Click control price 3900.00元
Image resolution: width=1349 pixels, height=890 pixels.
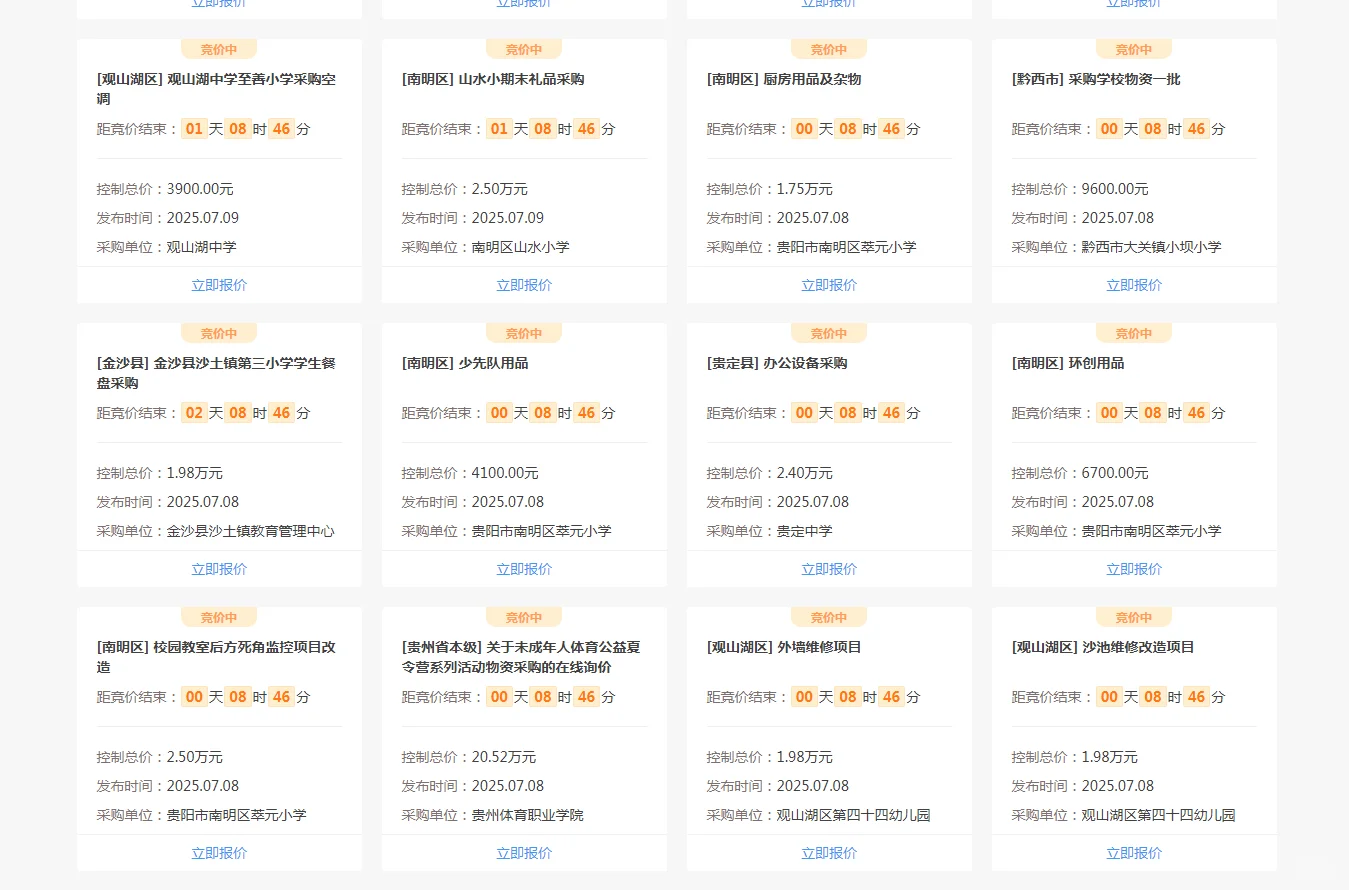tap(200, 189)
